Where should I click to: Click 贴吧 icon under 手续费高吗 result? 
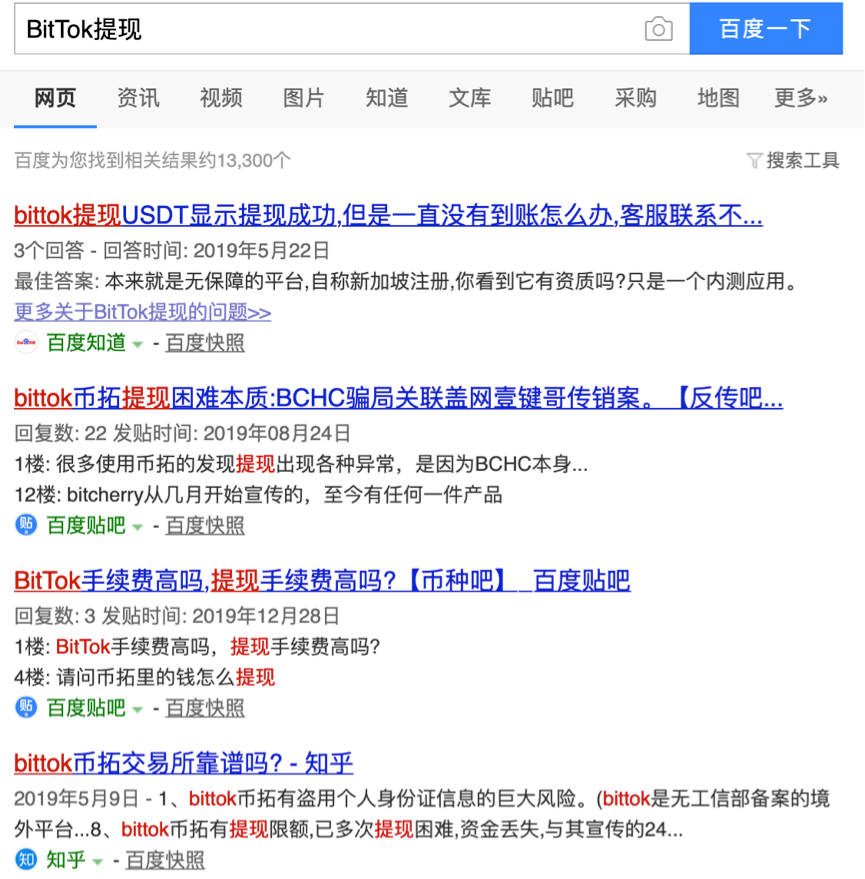pos(26,708)
